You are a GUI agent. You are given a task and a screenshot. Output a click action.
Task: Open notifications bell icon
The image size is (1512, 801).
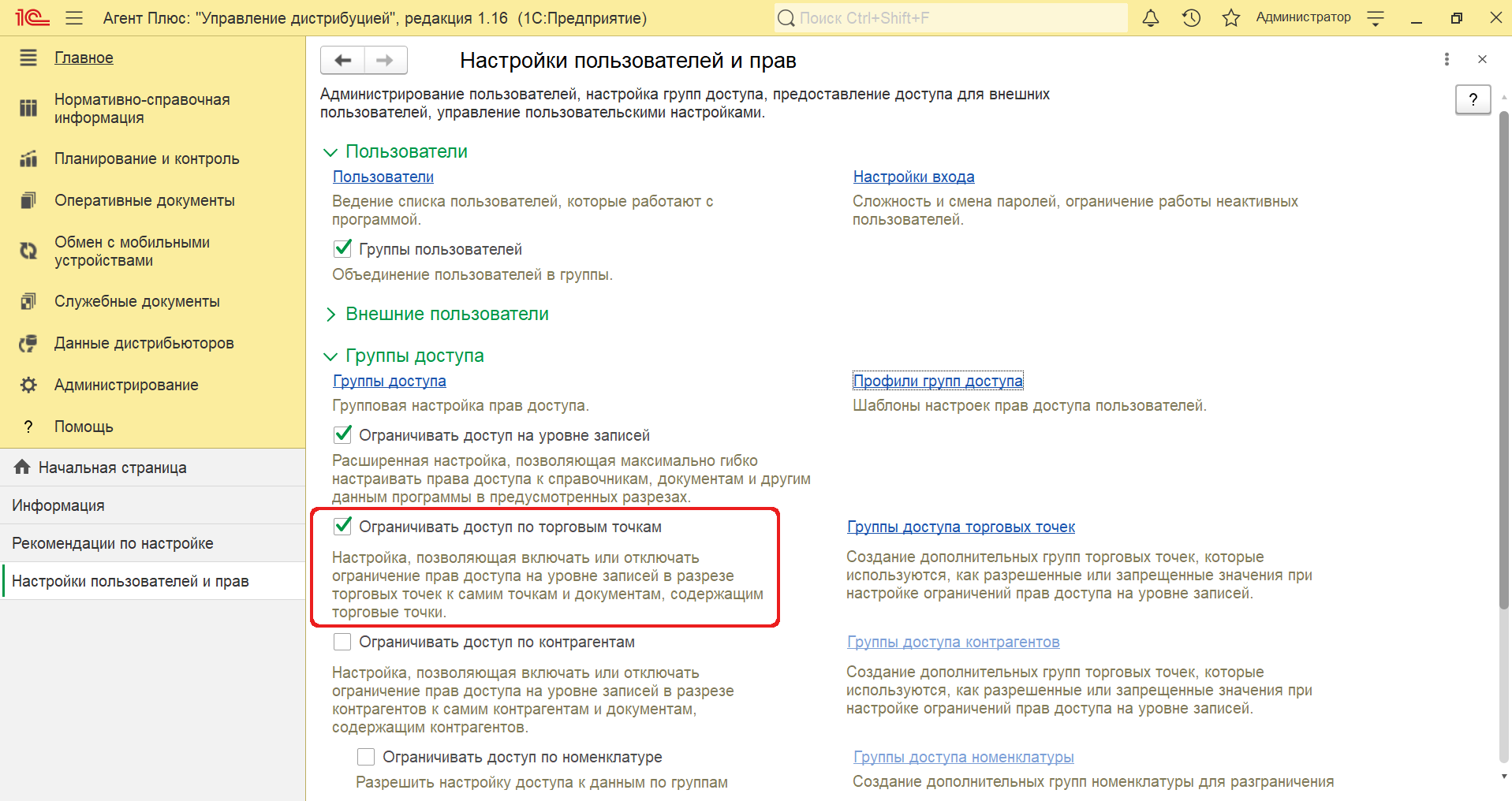point(1151,17)
